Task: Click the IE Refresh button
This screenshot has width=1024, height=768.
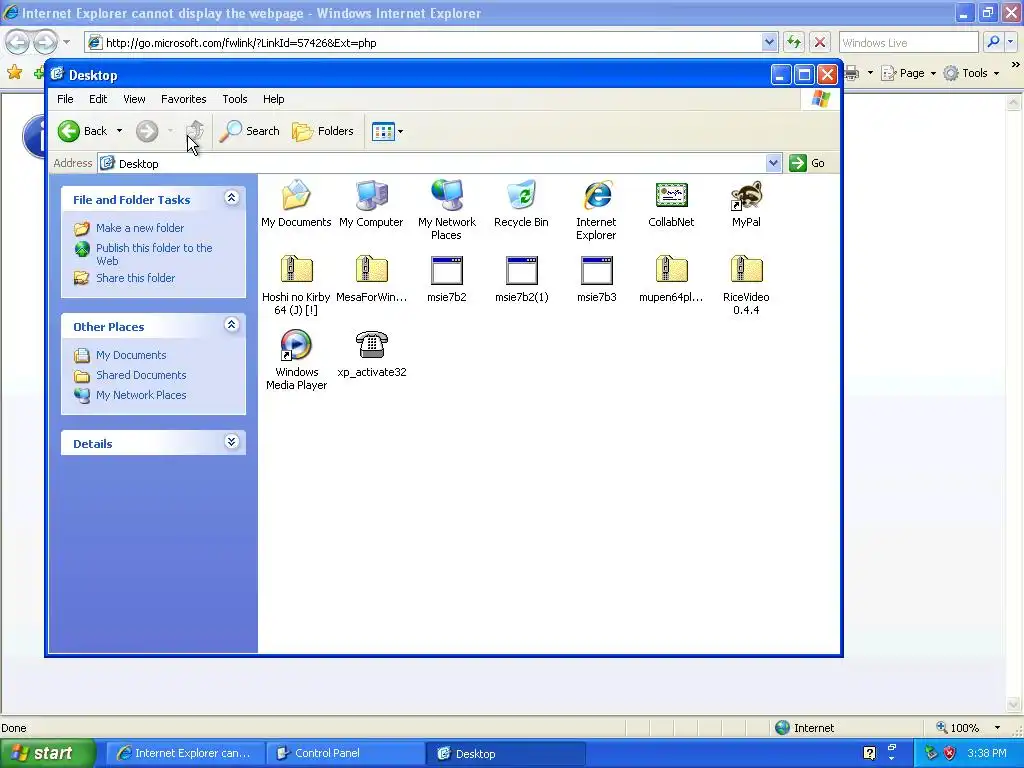Action: coord(793,42)
